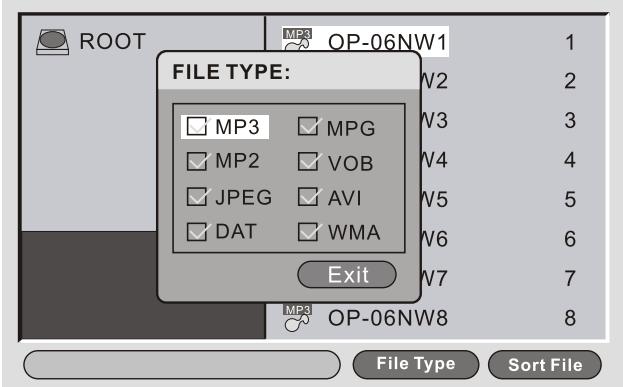
Task: Toggle the VOB file type checkbox
Action: 308,161
